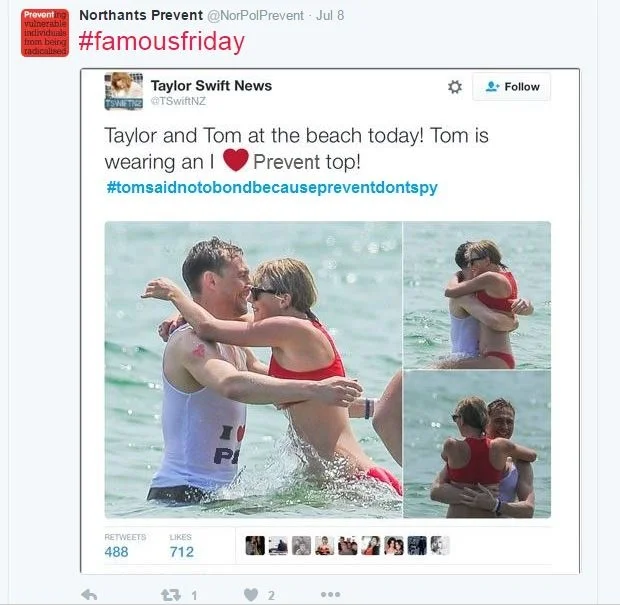The height and width of the screenshot is (605, 620).
Task: Open the bottom-right hugging photo
Action: 477,444
